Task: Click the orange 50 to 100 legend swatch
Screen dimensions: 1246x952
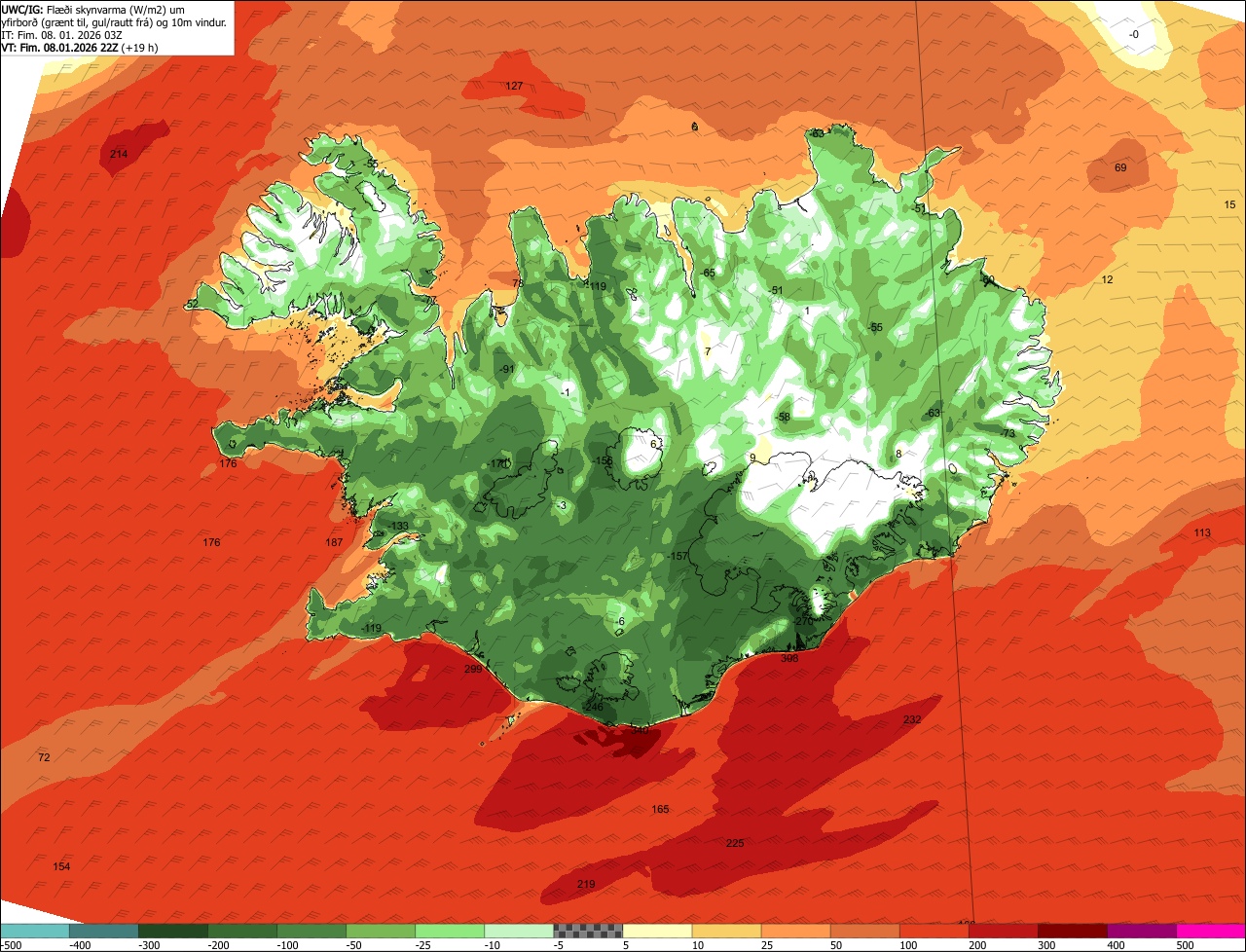Action: coord(863,931)
